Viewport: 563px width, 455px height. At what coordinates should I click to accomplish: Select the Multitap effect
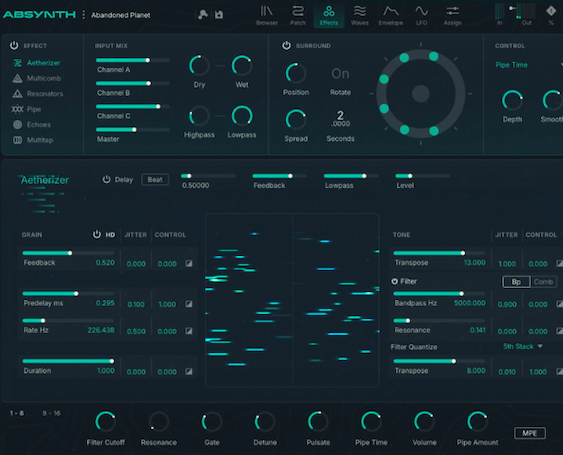tap(33, 140)
